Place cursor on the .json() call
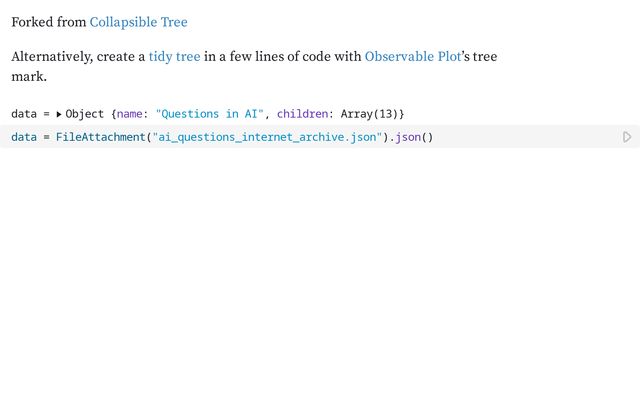This screenshot has width=640, height=400. pos(410,137)
